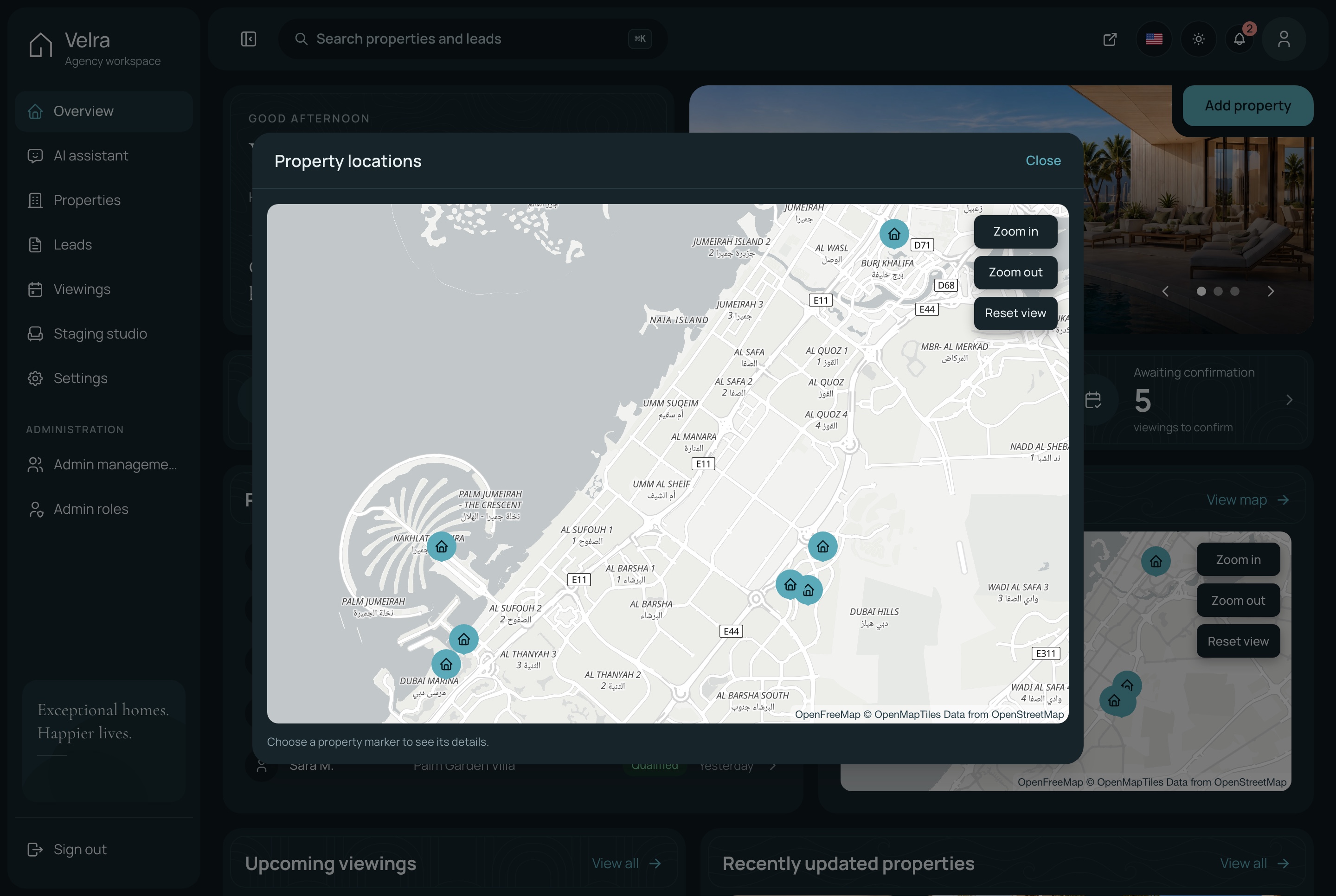This screenshot has width=1336, height=896.
Task: Open Admin management page
Action: click(x=104, y=465)
